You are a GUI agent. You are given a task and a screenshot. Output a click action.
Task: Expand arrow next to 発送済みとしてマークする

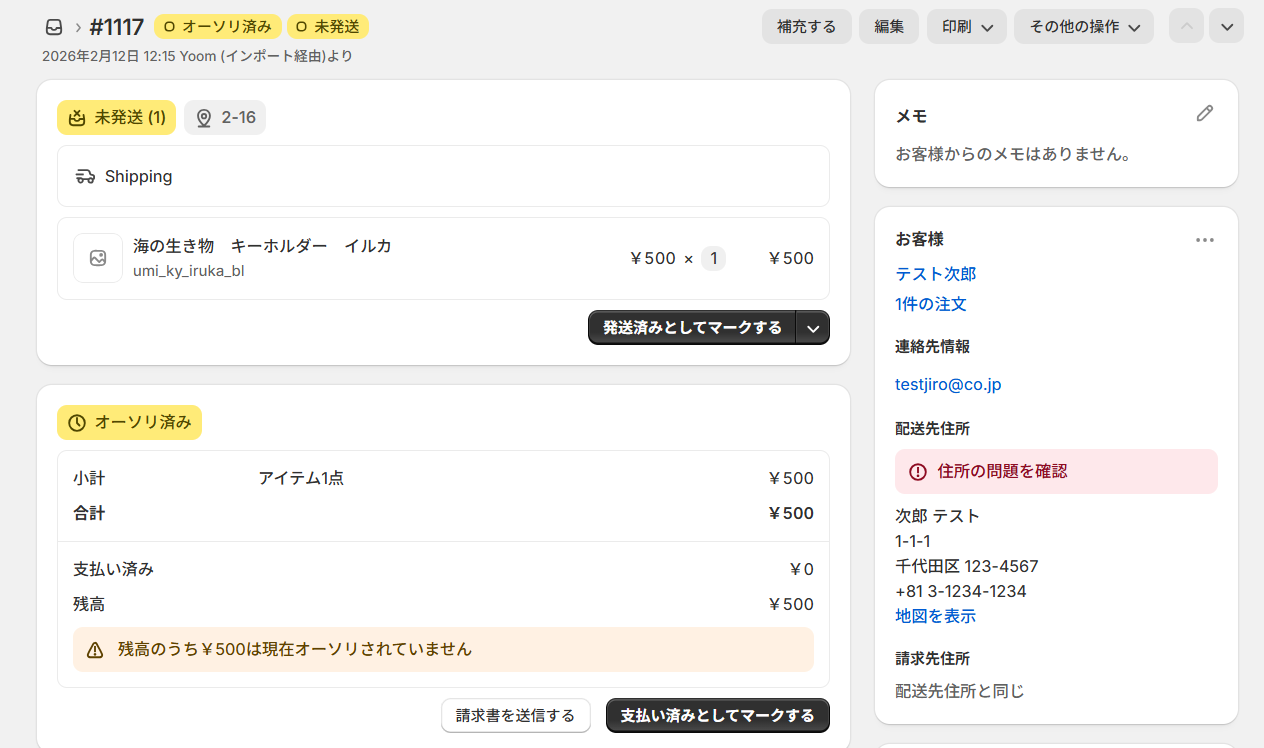813,328
